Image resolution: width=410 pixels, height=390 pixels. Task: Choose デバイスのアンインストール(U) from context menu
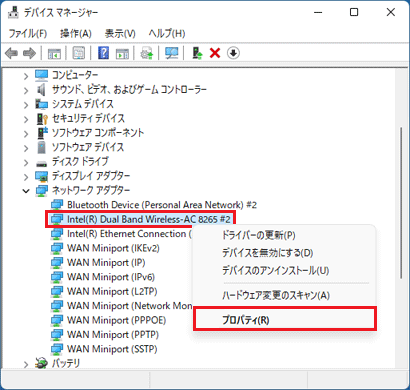(x=284, y=270)
